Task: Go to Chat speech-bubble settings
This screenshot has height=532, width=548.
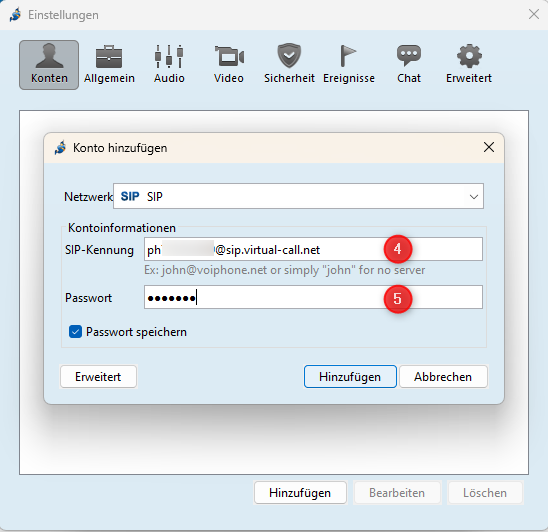Action: [x=409, y=65]
